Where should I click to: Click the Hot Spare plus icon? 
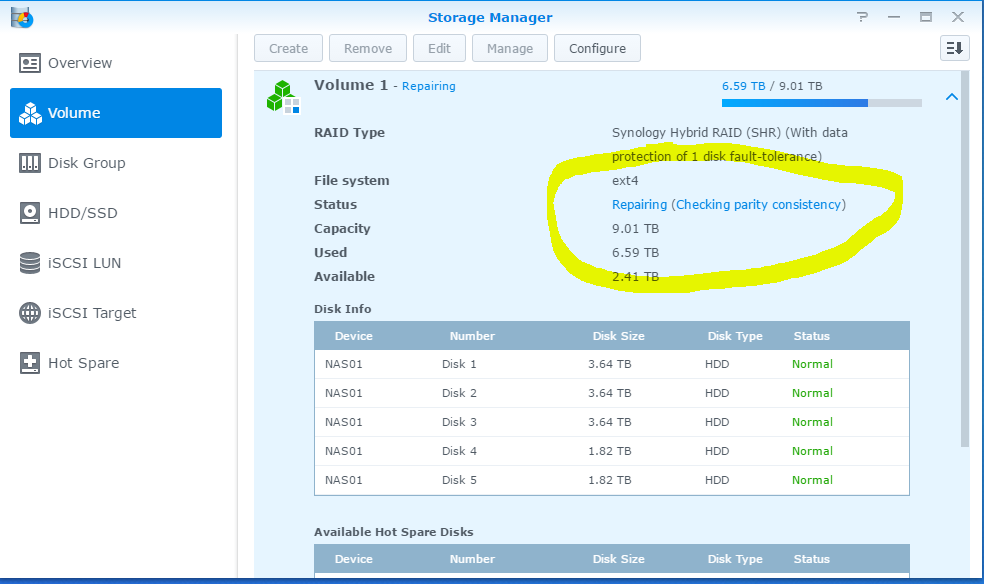30,363
